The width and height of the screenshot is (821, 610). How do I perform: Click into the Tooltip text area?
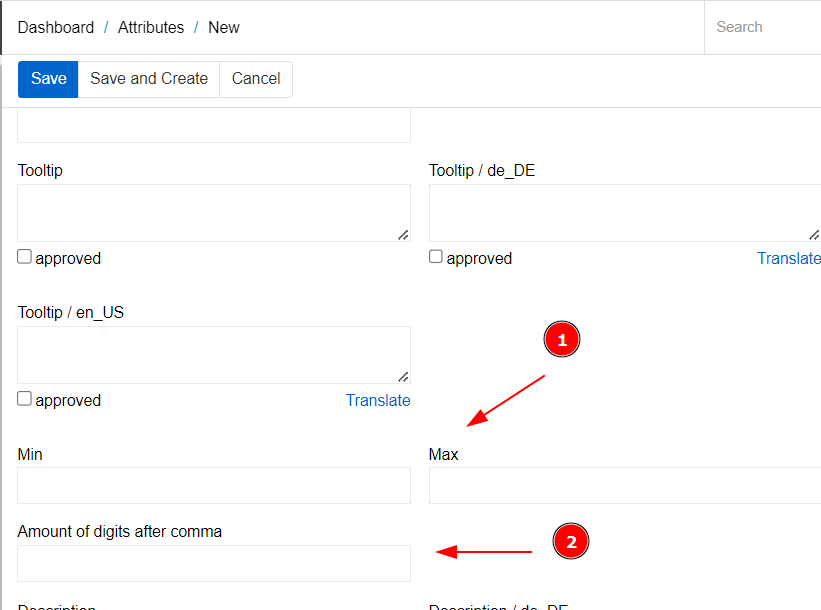pyautogui.click(x=214, y=213)
